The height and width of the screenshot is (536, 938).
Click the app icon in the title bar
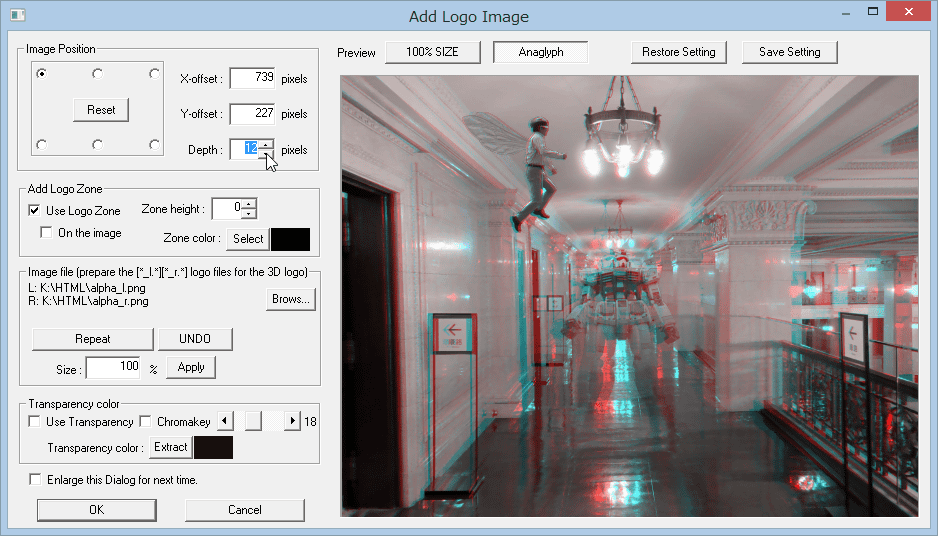click(x=17, y=15)
